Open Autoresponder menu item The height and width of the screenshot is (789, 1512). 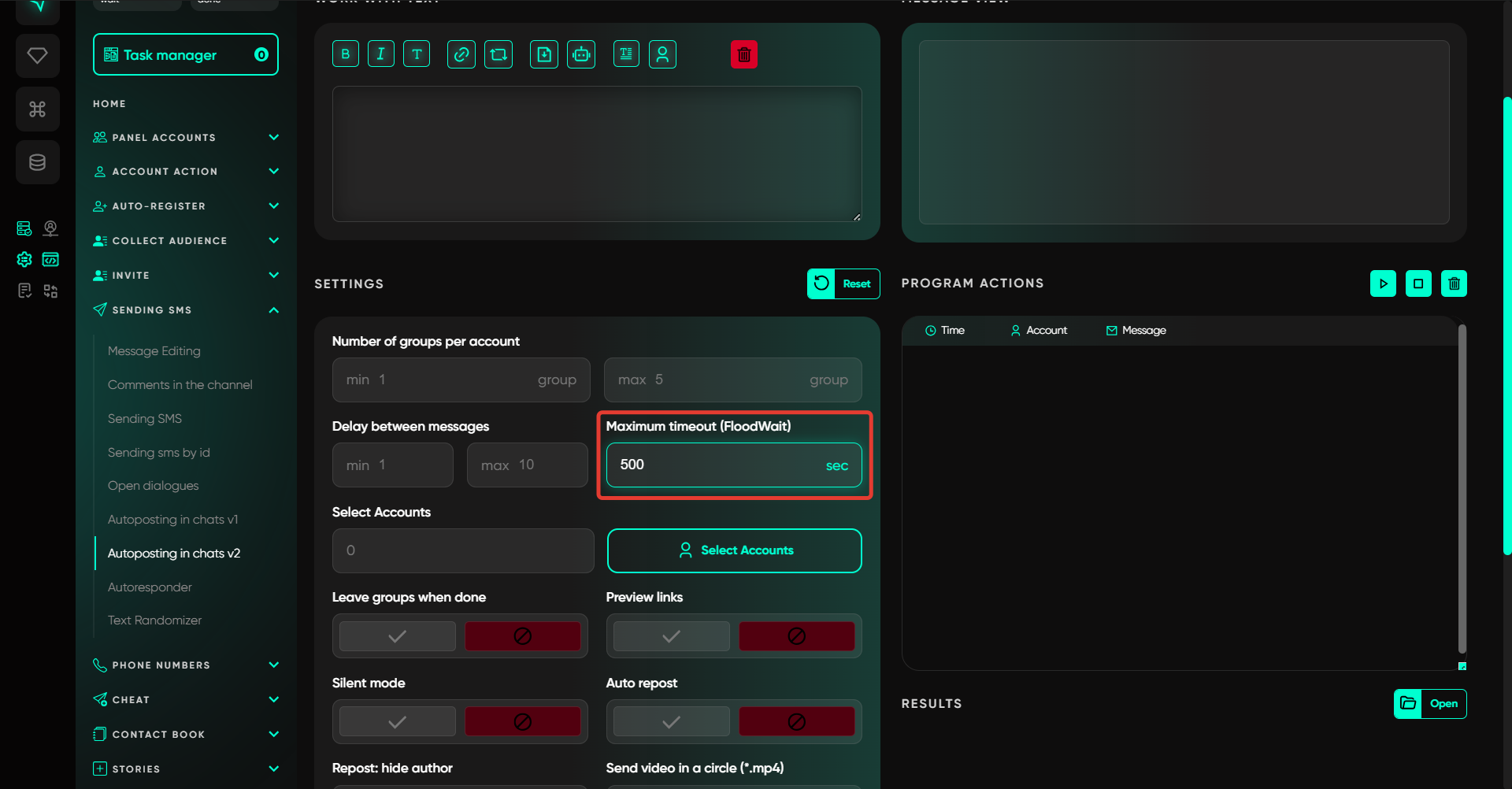point(150,587)
